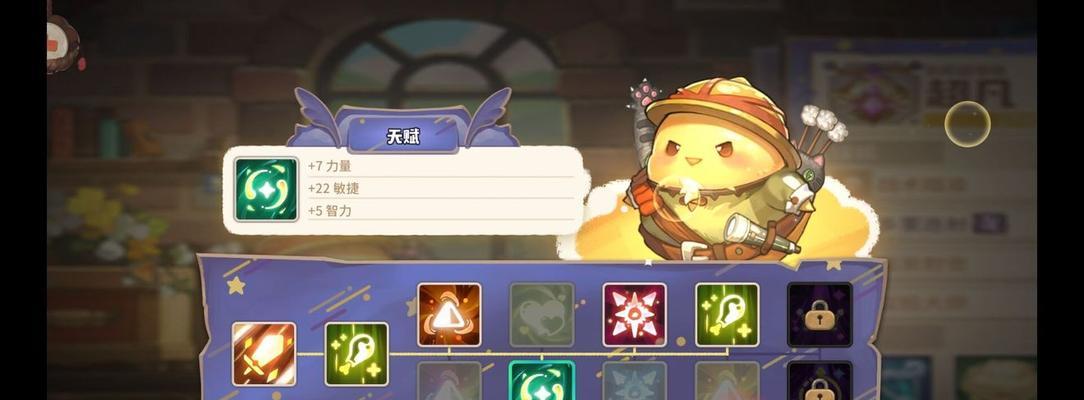Choose the orange warning triangle talent
Image resolution: width=1084 pixels, height=400 pixels.
click(x=449, y=314)
